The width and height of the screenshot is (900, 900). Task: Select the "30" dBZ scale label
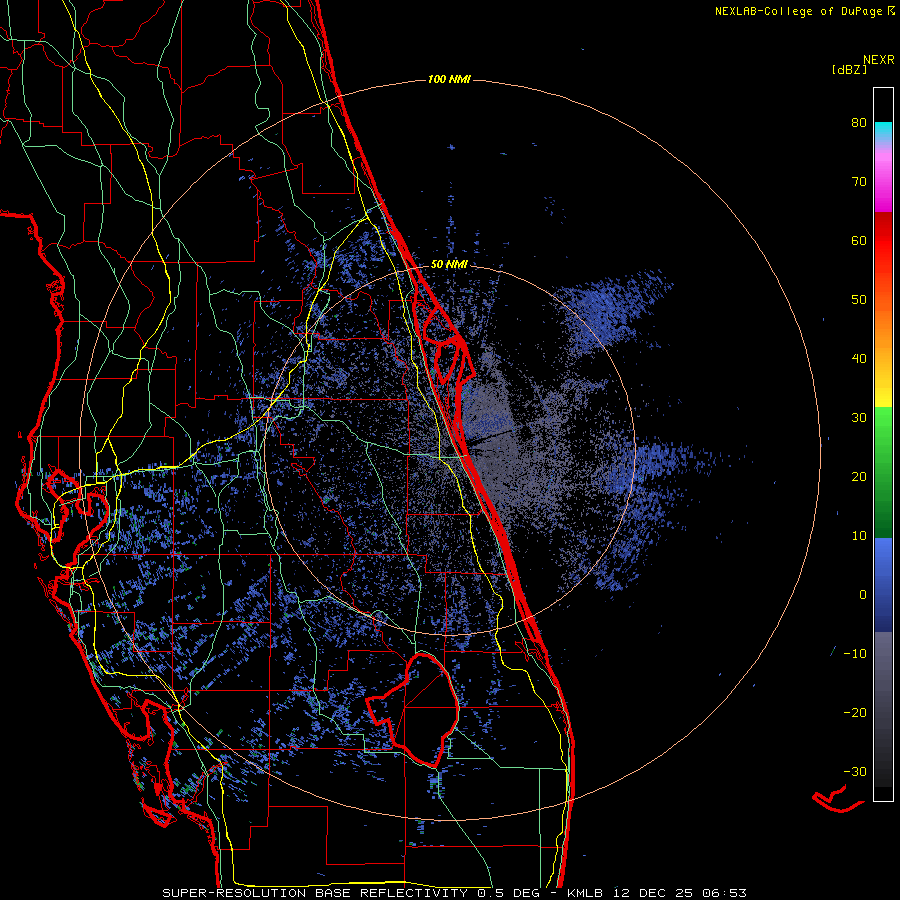859,417
